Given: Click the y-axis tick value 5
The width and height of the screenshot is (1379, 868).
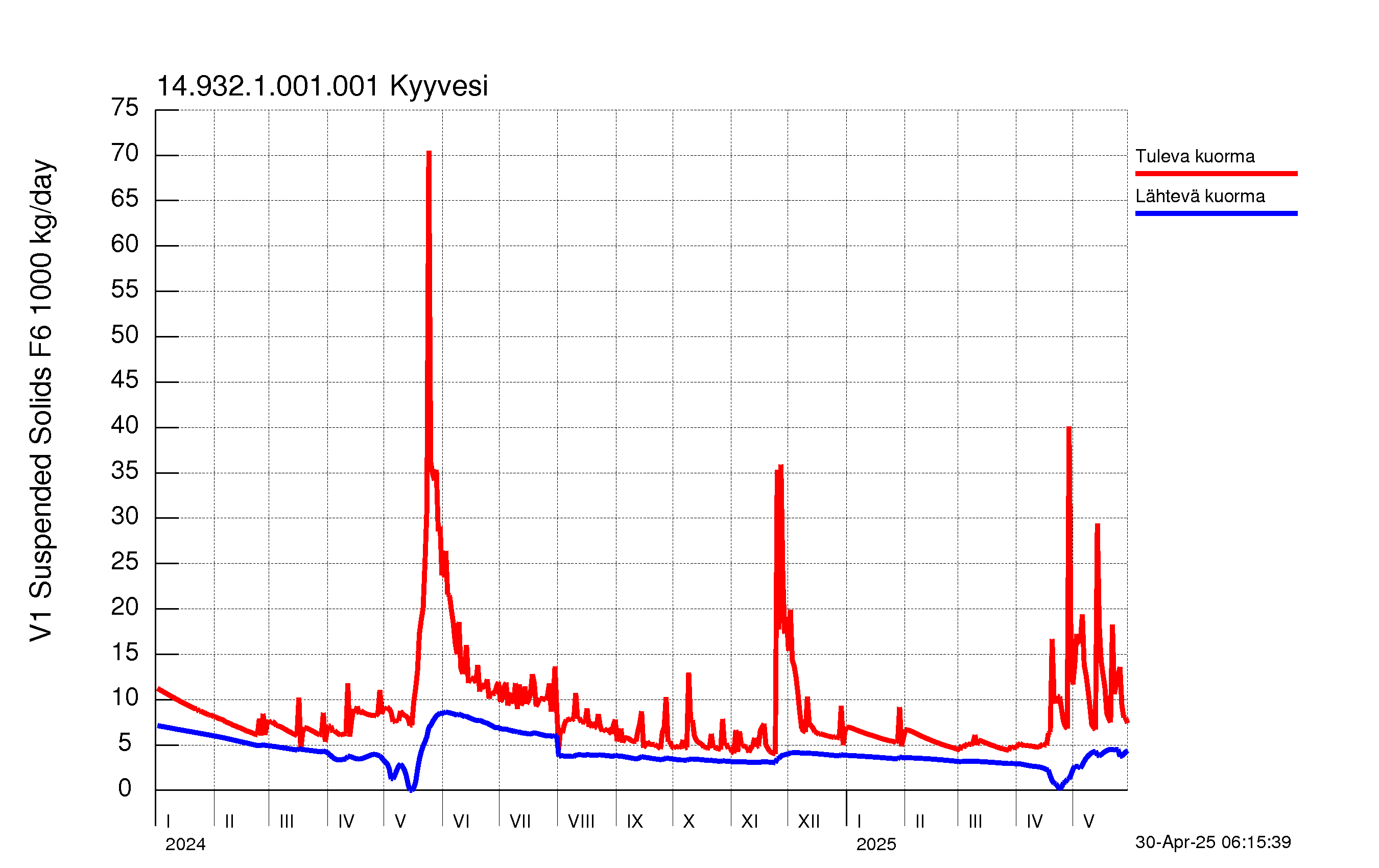Looking at the screenshot, I should point(125,743).
